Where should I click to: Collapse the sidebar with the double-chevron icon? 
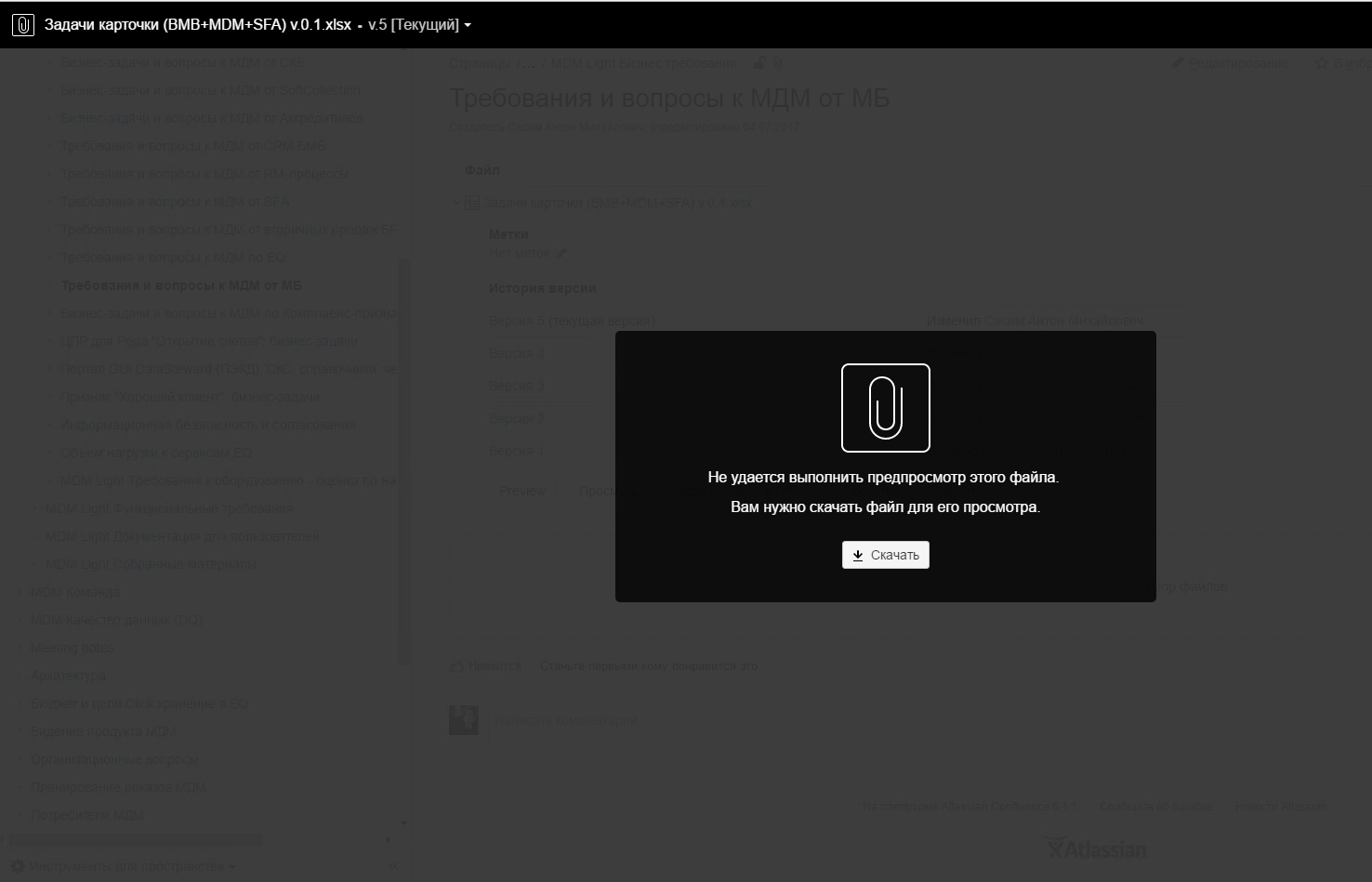point(393,866)
